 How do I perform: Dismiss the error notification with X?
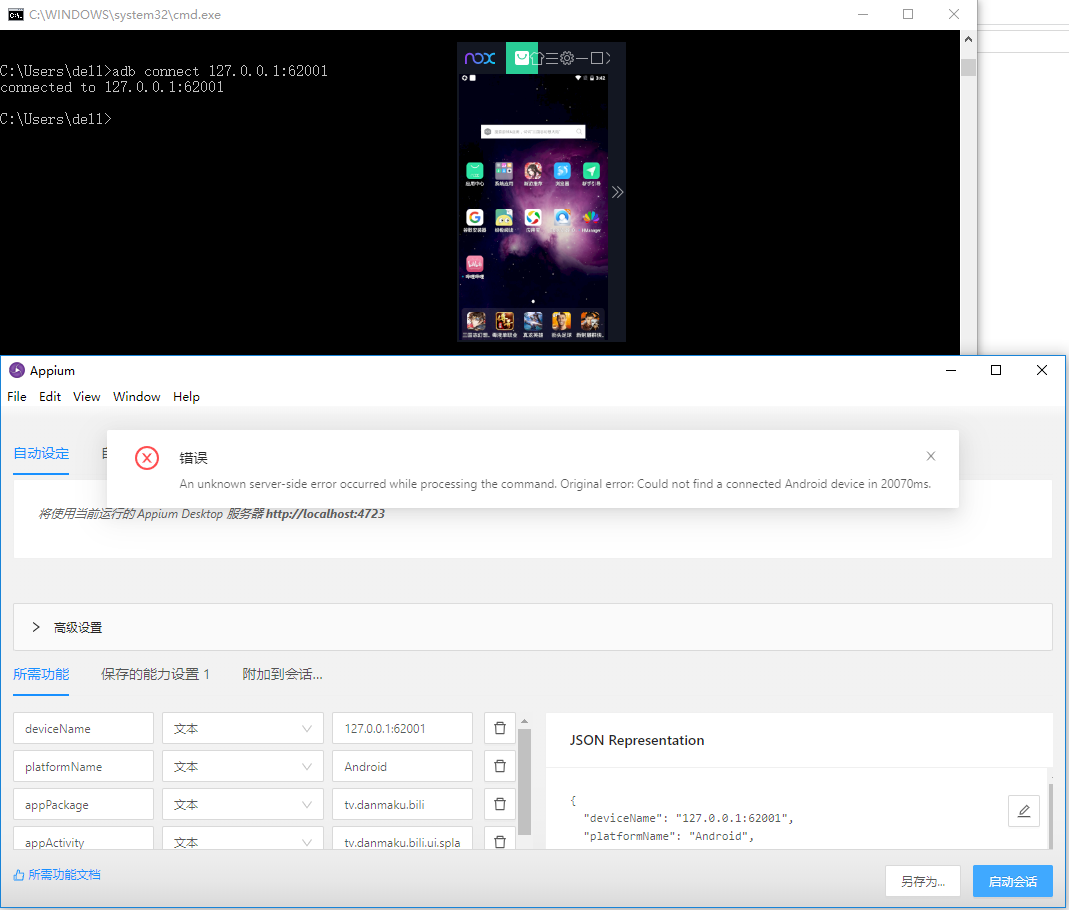click(x=931, y=456)
